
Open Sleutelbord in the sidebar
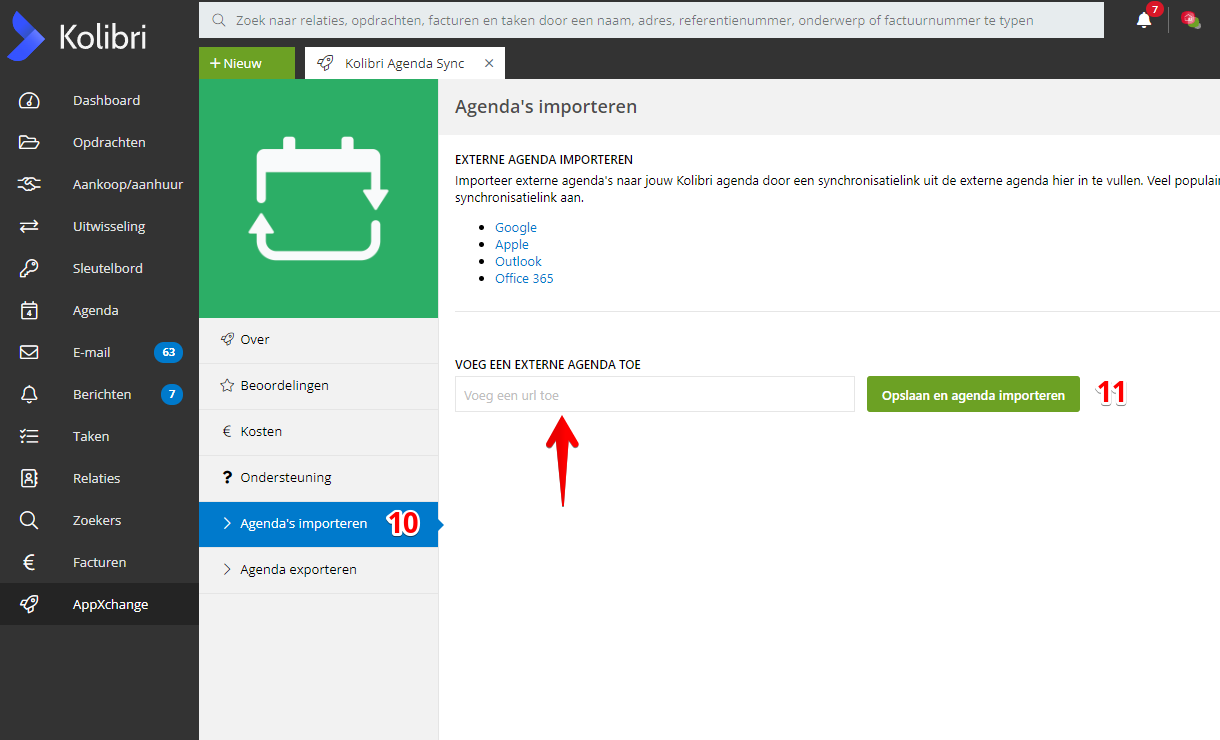99,268
